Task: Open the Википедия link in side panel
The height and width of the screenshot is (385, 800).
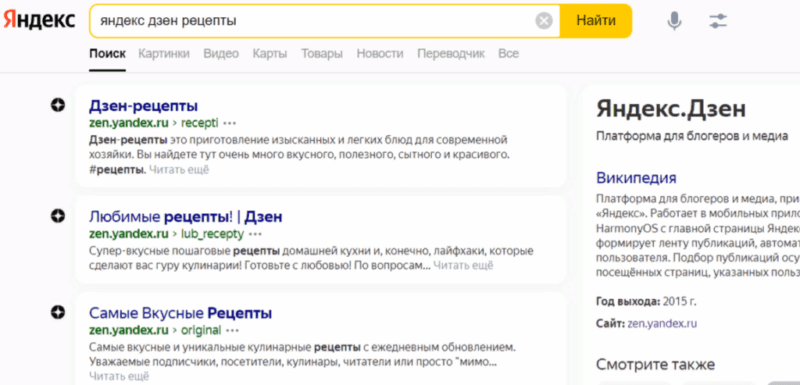Action: coord(636,178)
